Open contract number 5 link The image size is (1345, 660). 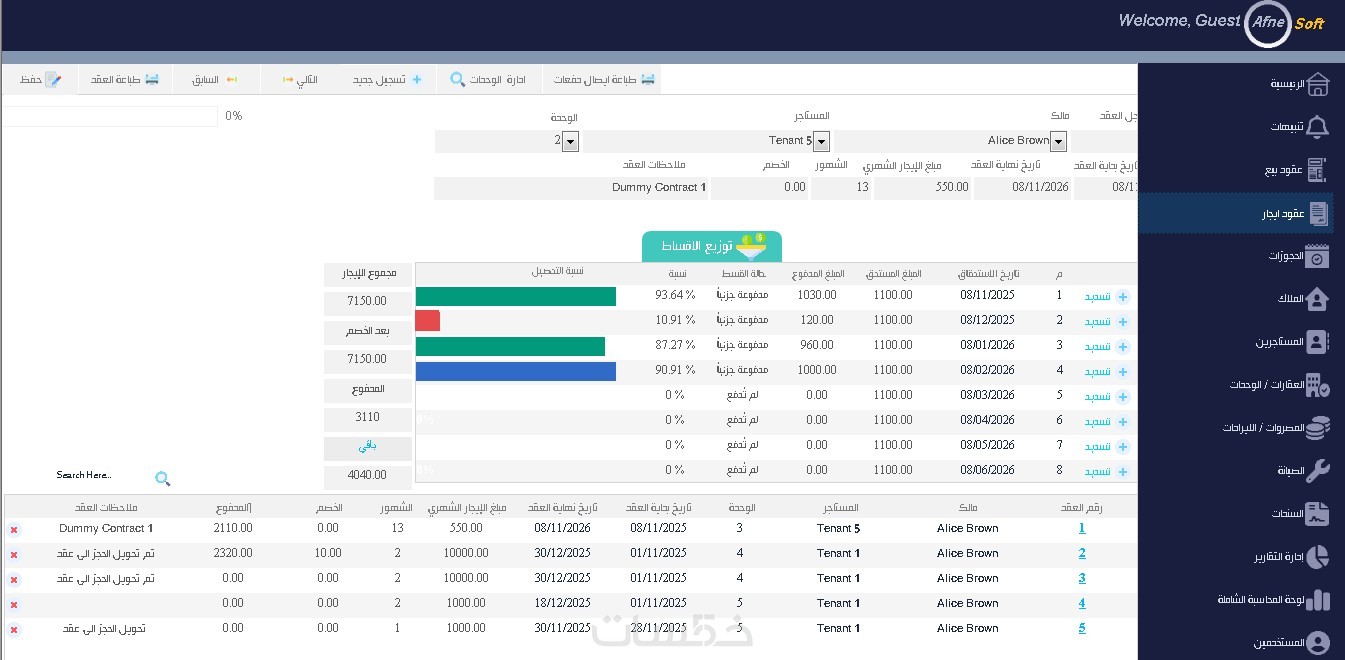pyautogui.click(x=1082, y=628)
